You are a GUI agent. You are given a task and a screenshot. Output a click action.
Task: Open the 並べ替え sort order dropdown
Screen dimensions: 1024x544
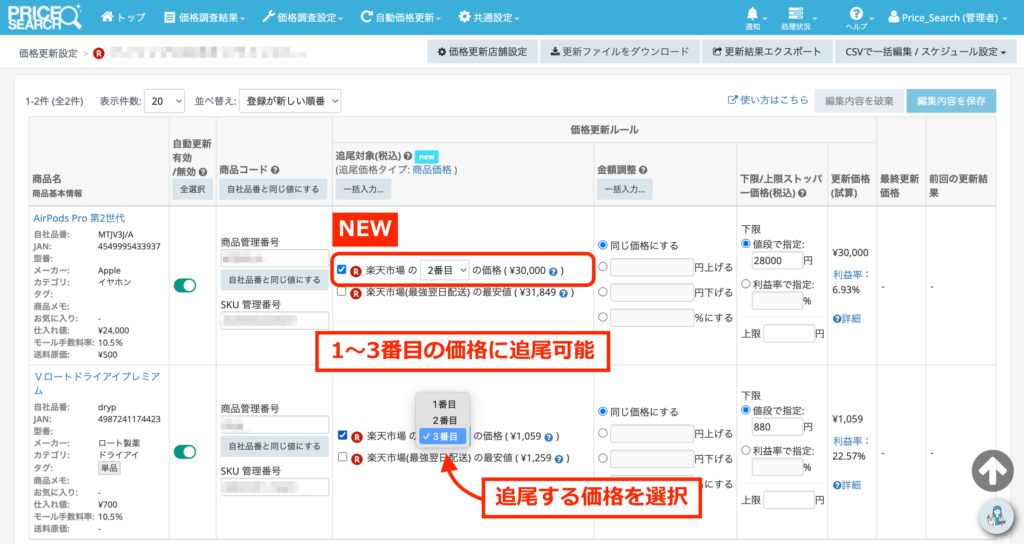[290, 100]
